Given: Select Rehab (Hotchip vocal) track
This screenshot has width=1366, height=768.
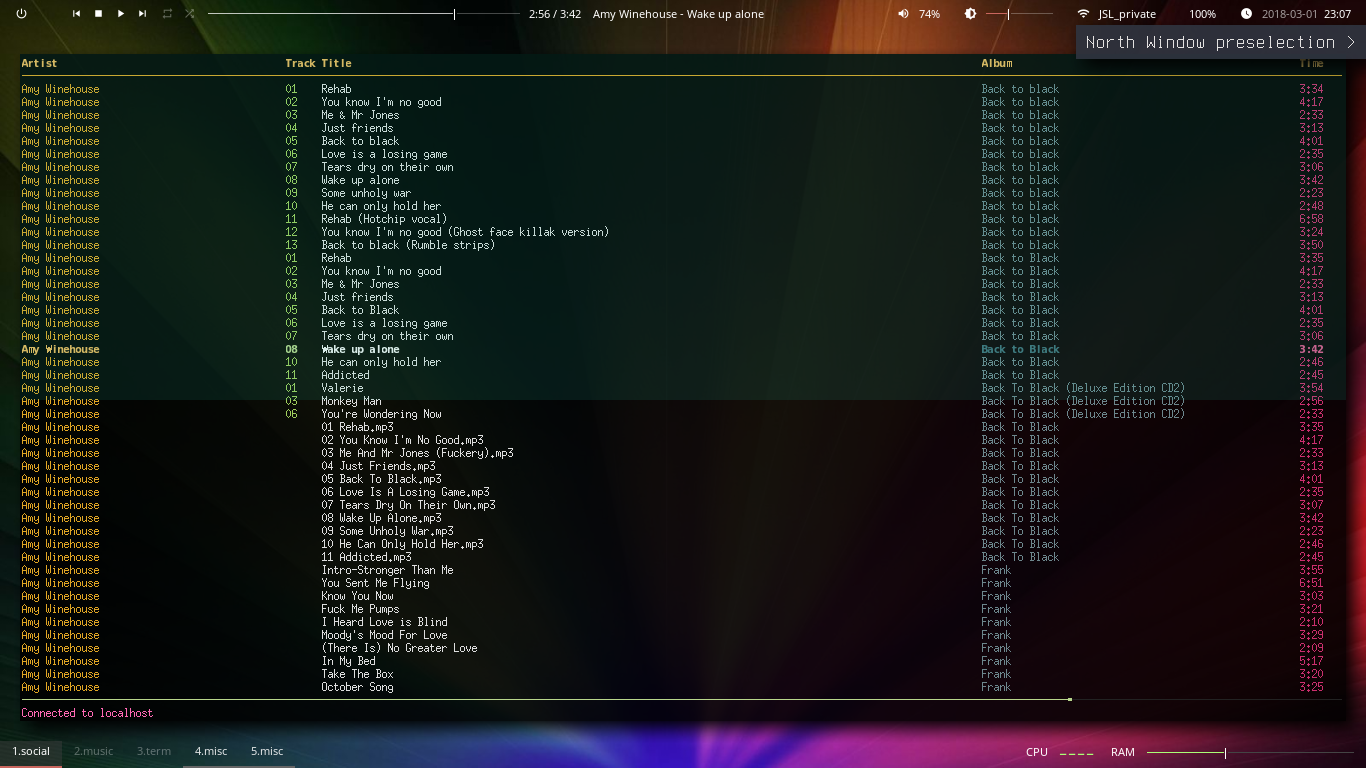Looking at the screenshot, I should pyautogui.click(x=384, y=219).
